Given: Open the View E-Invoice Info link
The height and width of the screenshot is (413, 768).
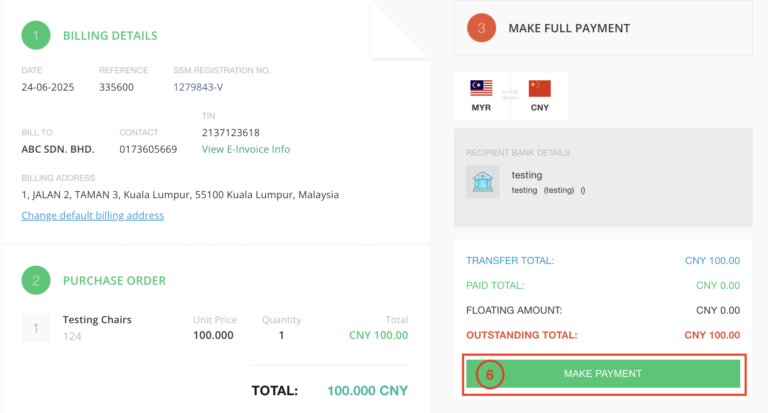Looking at the screenshot, I should pyautogui.click(x=246, y=149).
